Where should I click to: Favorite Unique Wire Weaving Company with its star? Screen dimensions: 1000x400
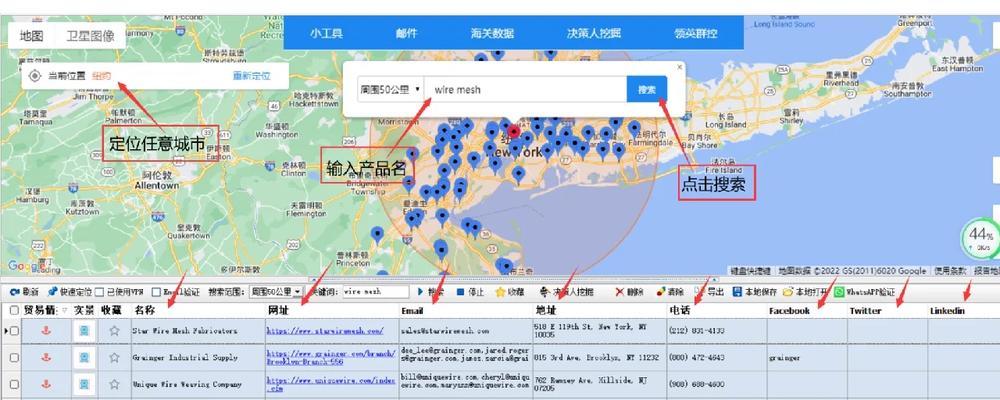(114, 384)
